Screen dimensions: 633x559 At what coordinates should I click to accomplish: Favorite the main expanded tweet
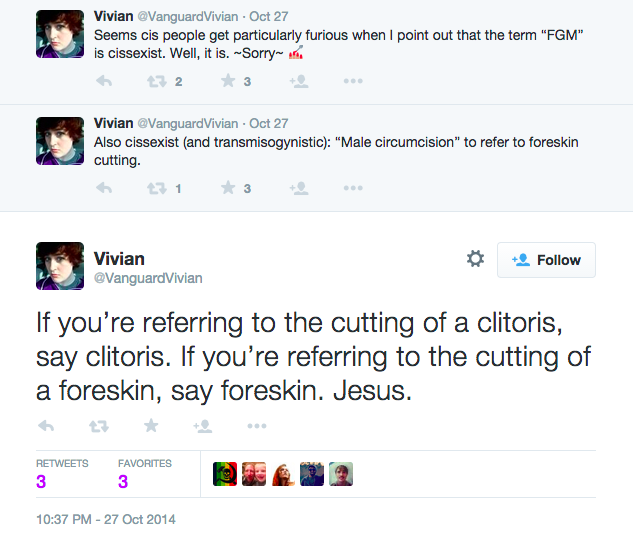click(151, 425)
